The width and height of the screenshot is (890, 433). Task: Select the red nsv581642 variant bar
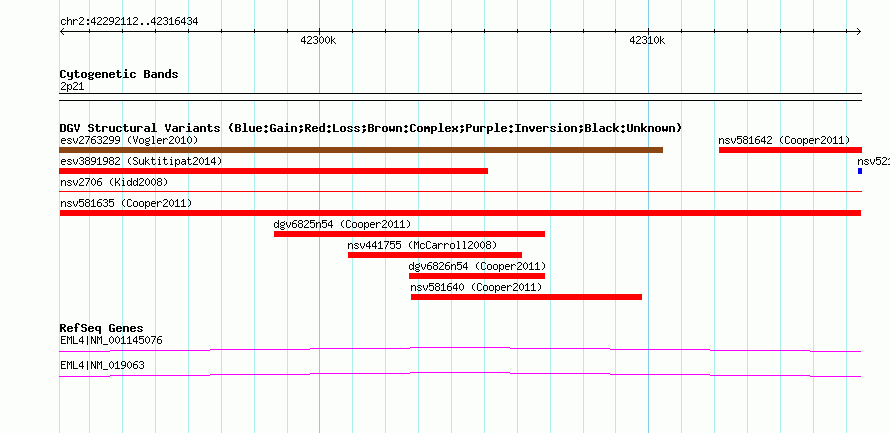tap(790, 150)
